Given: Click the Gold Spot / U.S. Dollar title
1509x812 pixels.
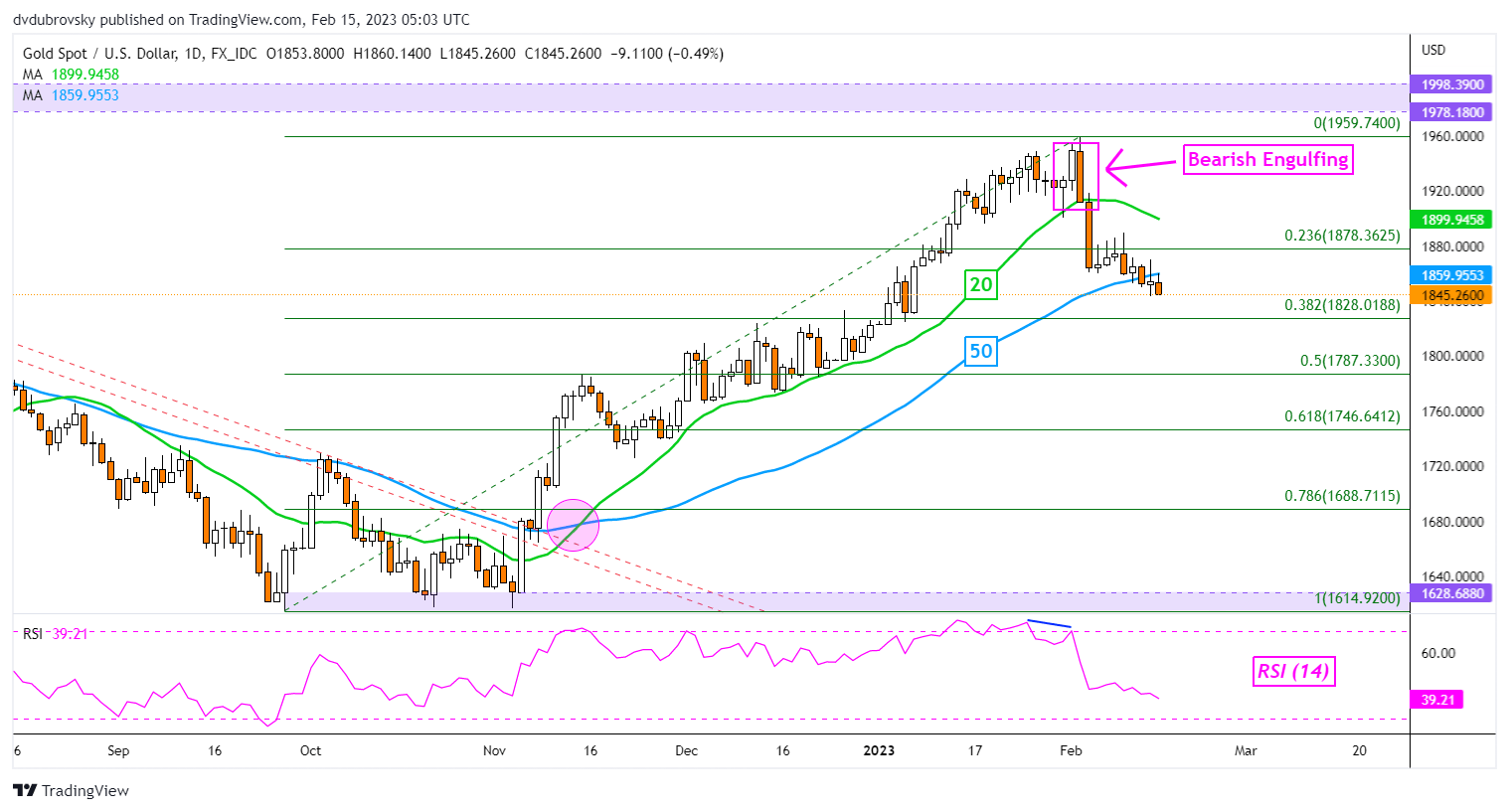Looking at the screenshot, I should [x=100, y=54].
